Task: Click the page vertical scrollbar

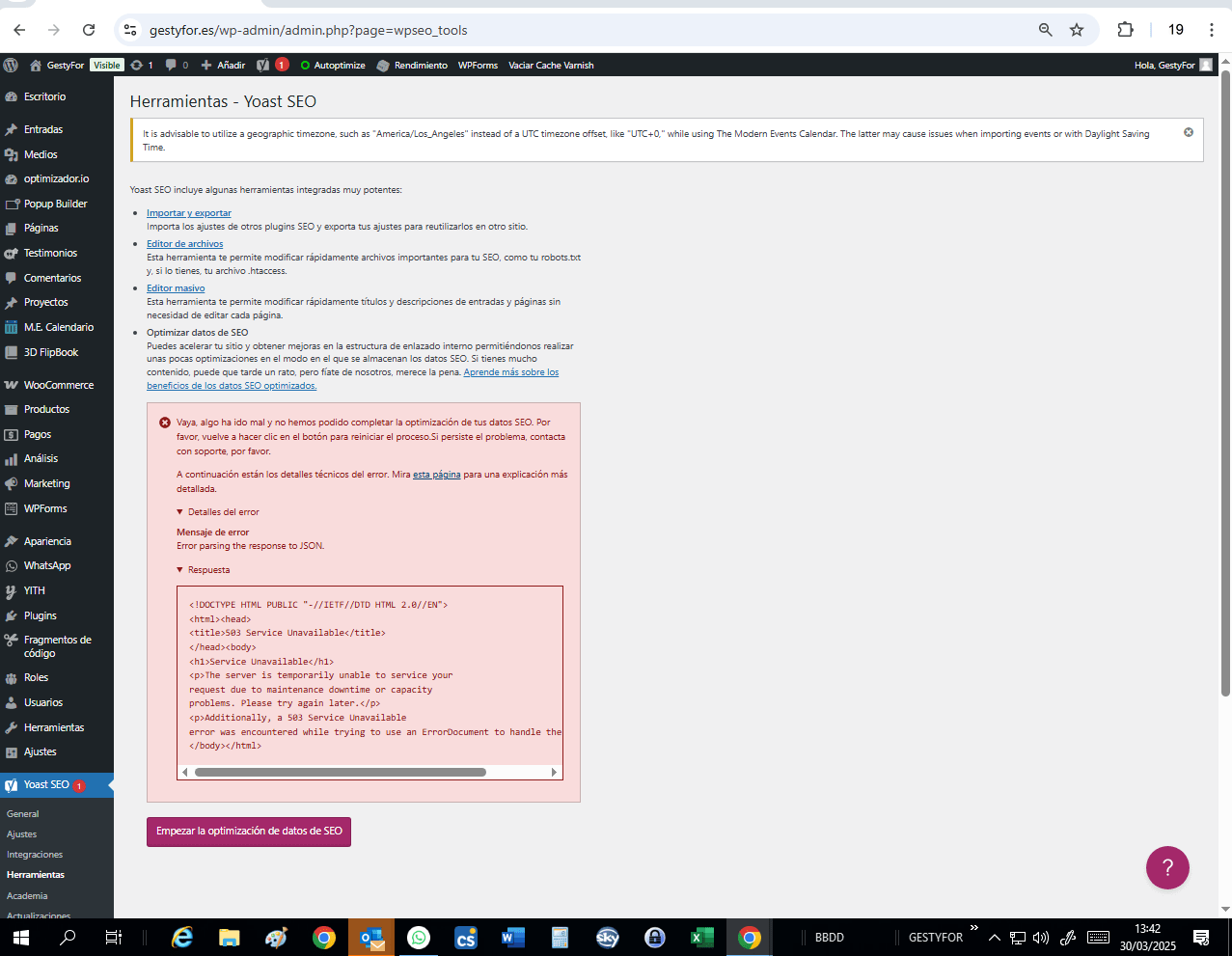Action: [1225, 383]
